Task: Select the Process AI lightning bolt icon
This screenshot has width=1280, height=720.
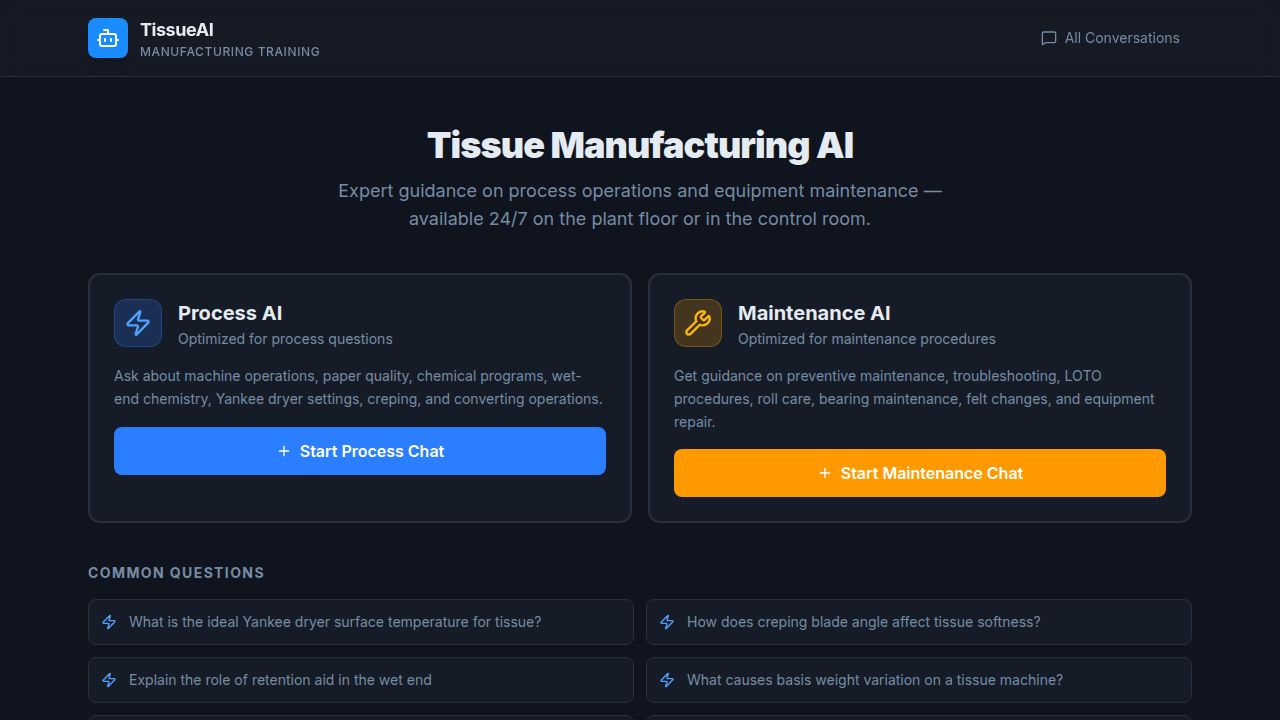Action: [x=137, y=322]
